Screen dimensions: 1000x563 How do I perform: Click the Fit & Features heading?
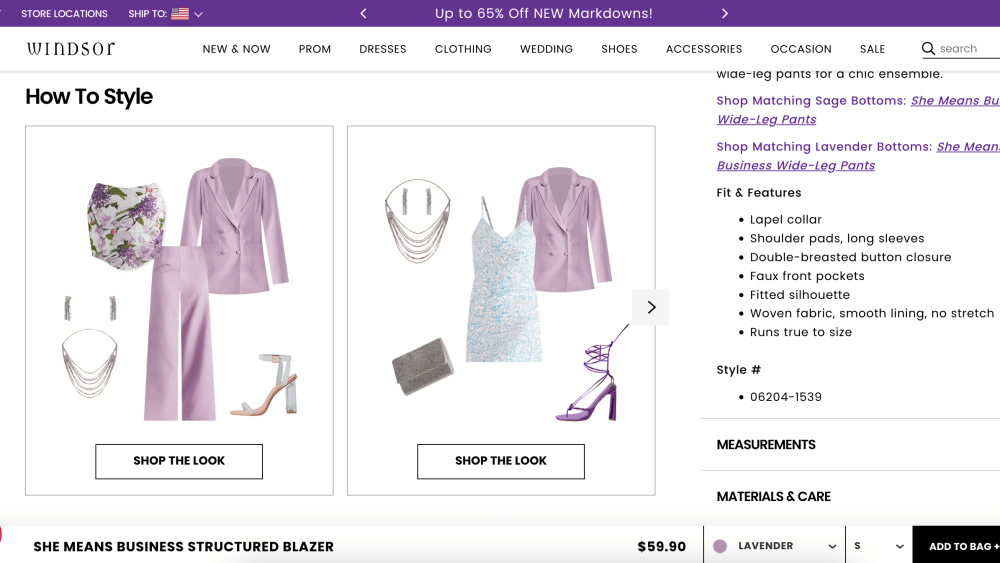(x=758, y=193)
